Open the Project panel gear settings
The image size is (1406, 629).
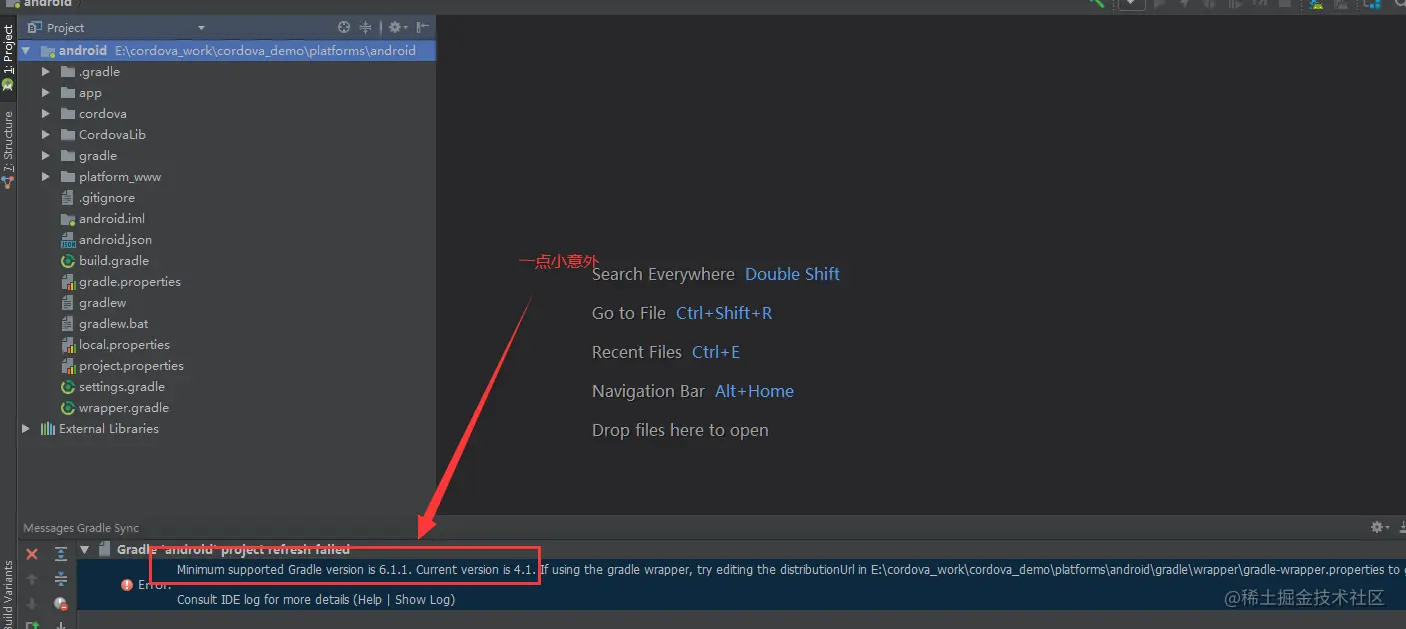(397, 28)
